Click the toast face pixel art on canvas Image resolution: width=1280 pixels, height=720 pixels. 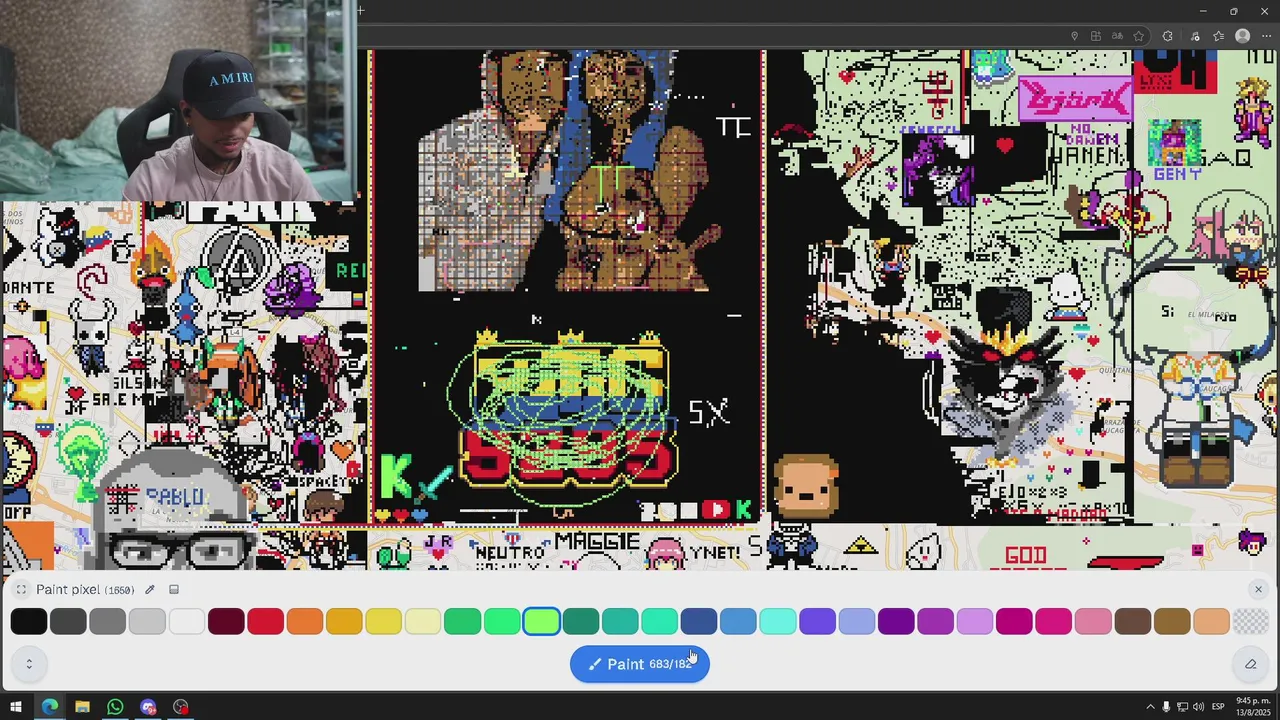click(x=806, y=485)
